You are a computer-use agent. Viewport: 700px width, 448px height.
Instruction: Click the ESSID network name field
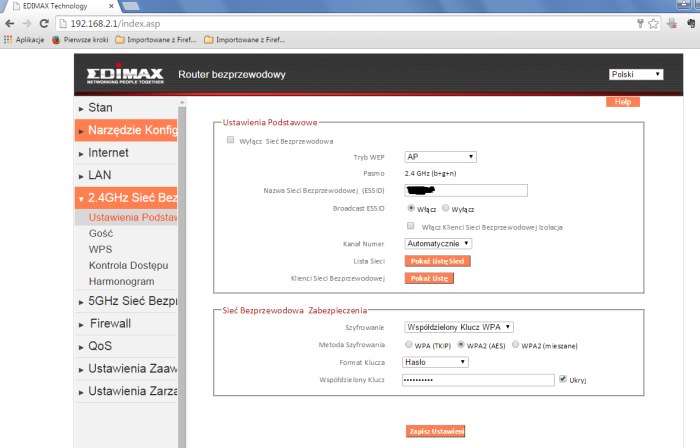pos(465,191)
